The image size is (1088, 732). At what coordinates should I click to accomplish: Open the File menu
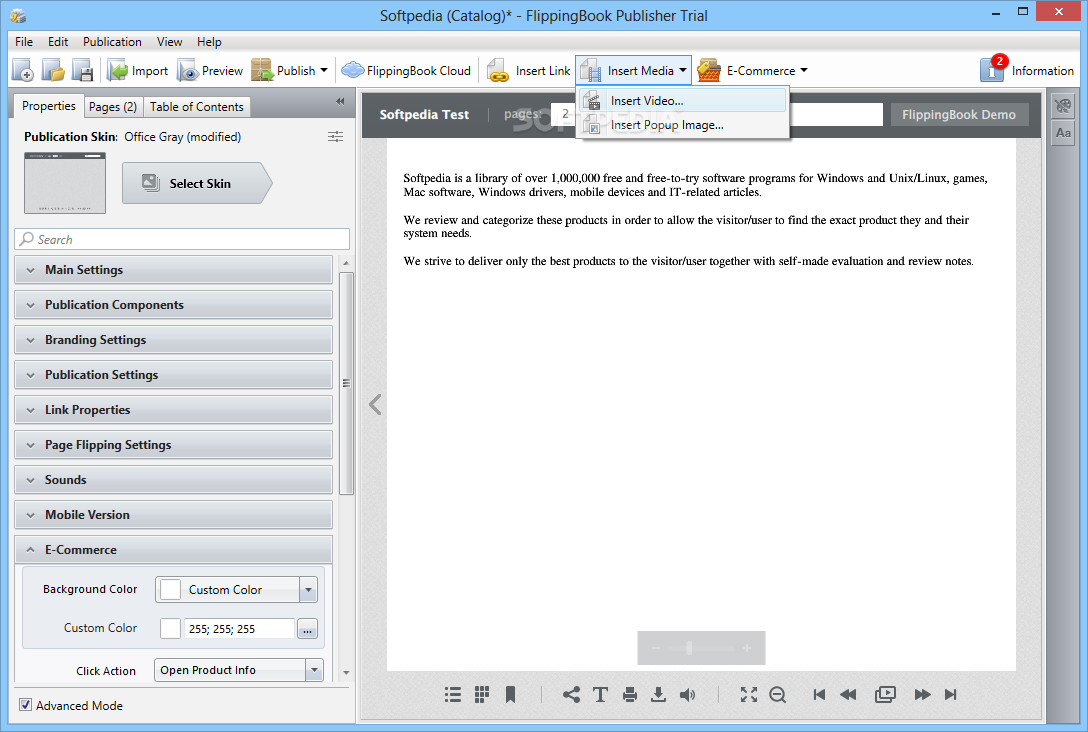click(x=24, y=42)
